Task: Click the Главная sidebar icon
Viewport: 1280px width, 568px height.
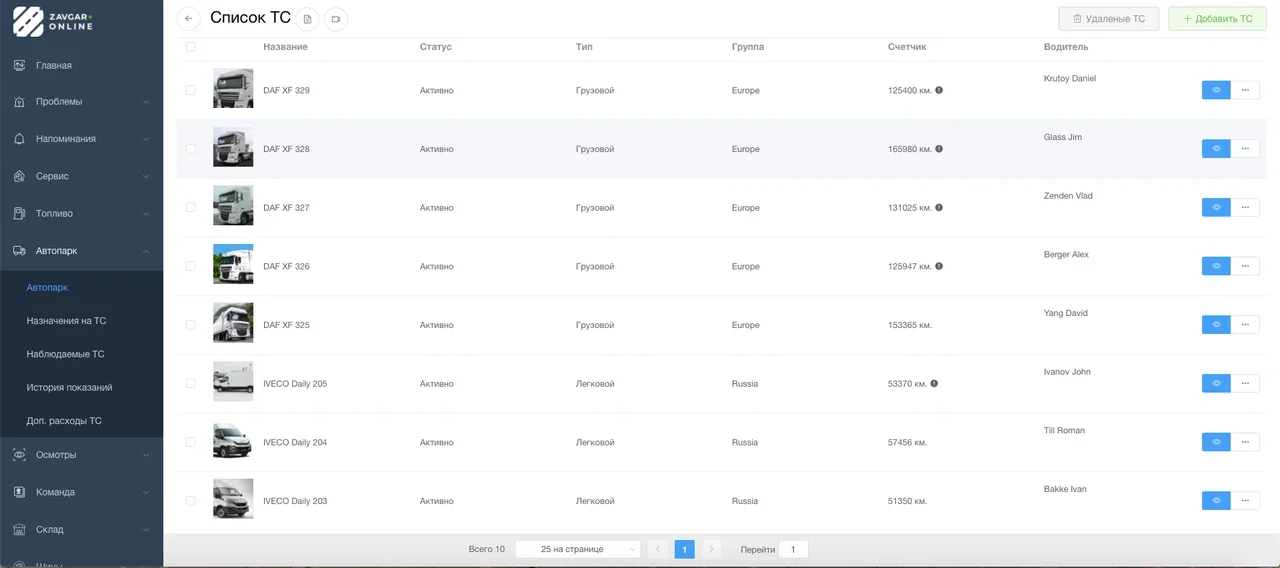Action: [x=18, y=65]
